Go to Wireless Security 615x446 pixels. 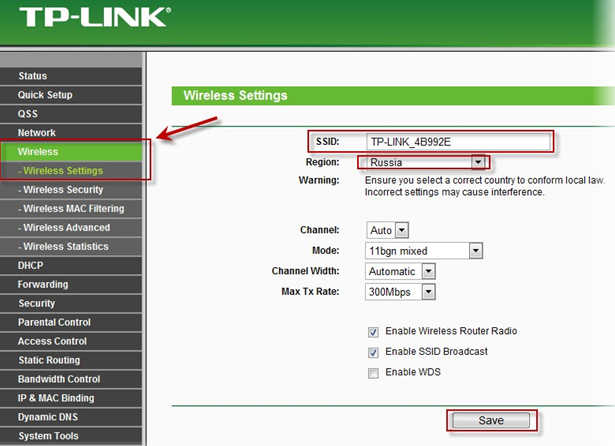71,189
